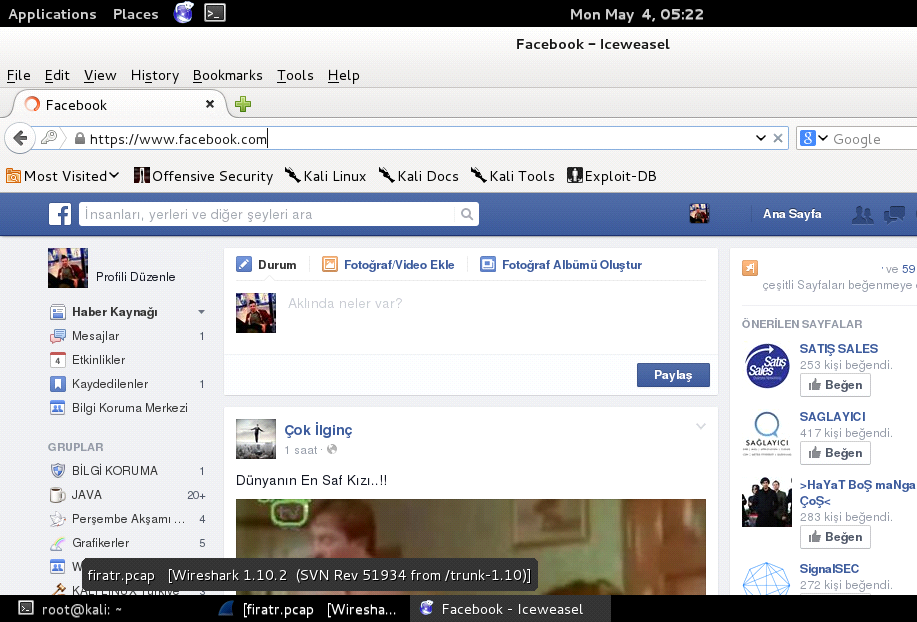Open the Applications menu
Screen dimensions: 917x622
(52, 14)
